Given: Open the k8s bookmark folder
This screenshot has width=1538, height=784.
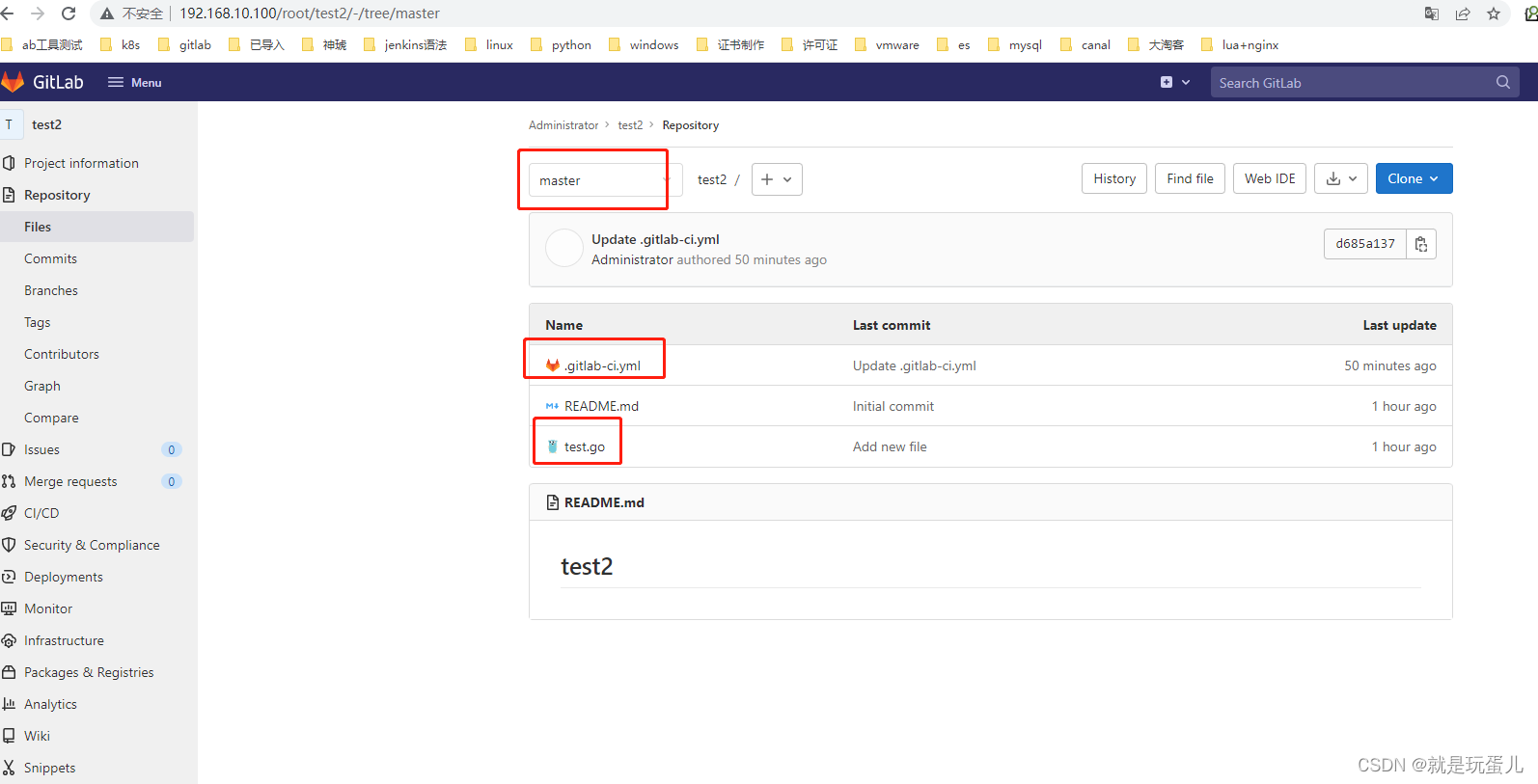Looking at the screenshot, I should pyautogui.click(x=121, y=44).
